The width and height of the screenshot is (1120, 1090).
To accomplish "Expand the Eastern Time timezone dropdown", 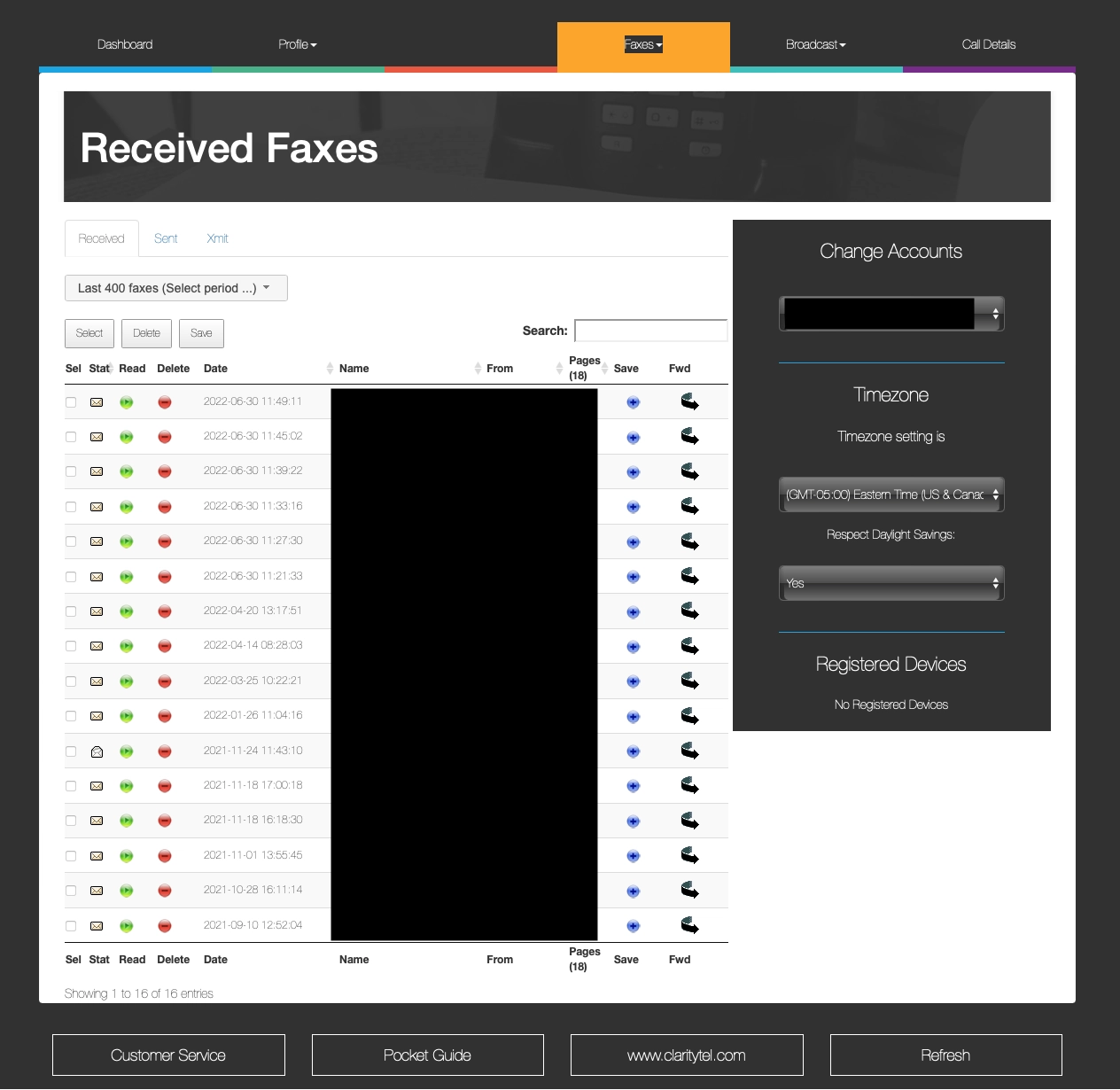I will tap(891, 494).
